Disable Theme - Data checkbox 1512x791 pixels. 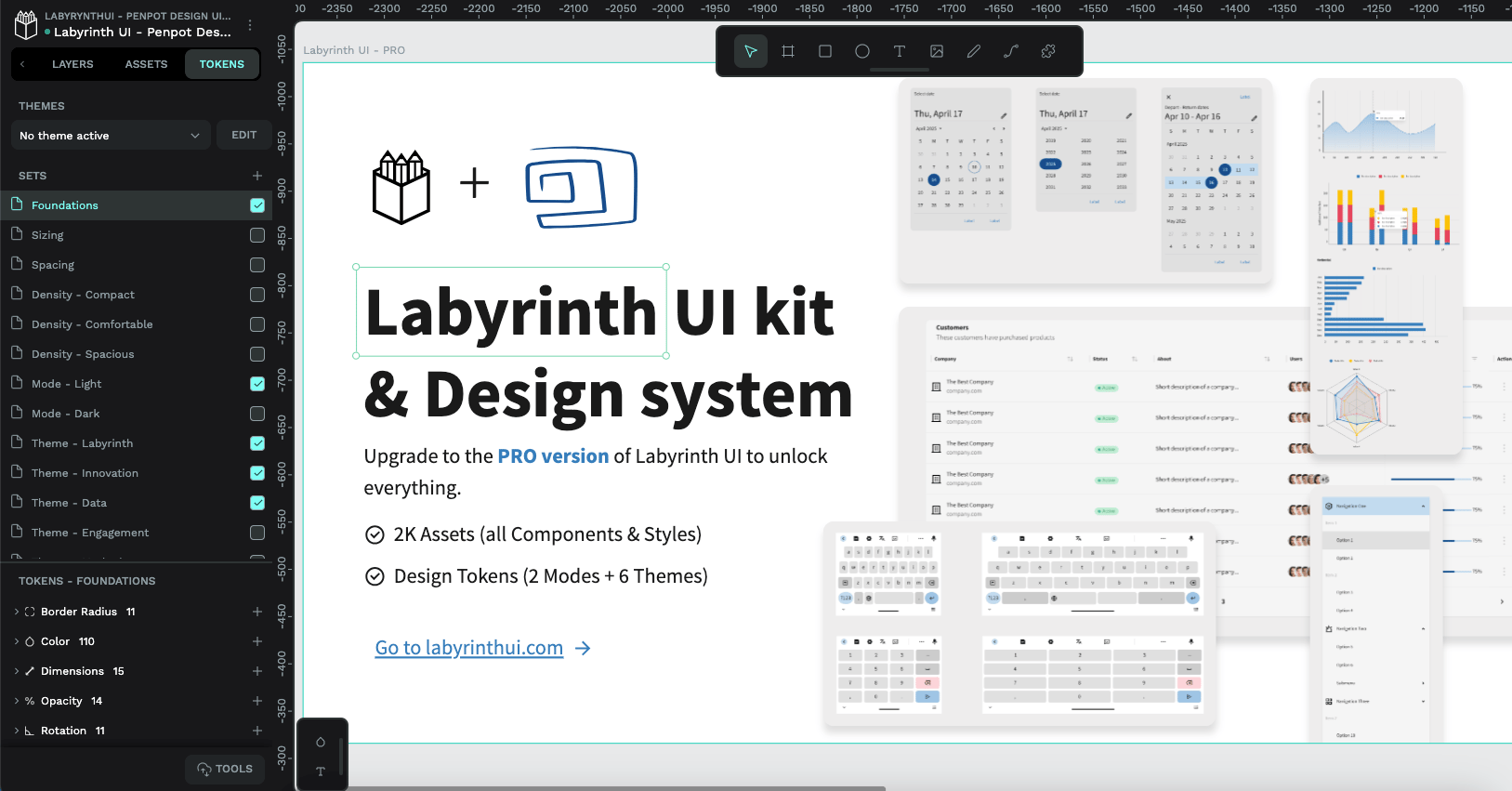(257, 503)
